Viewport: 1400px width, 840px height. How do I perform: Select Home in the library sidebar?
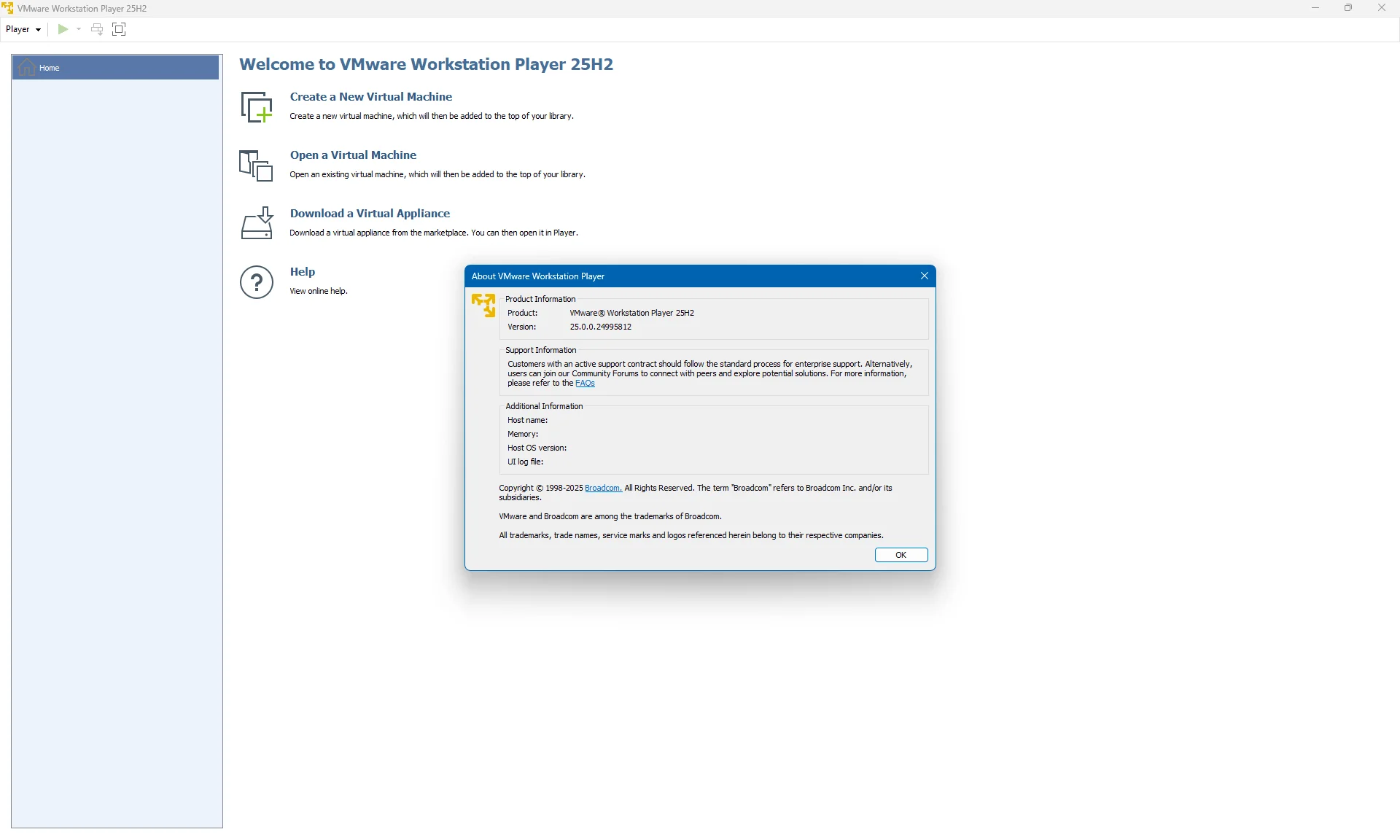[115, 68]
